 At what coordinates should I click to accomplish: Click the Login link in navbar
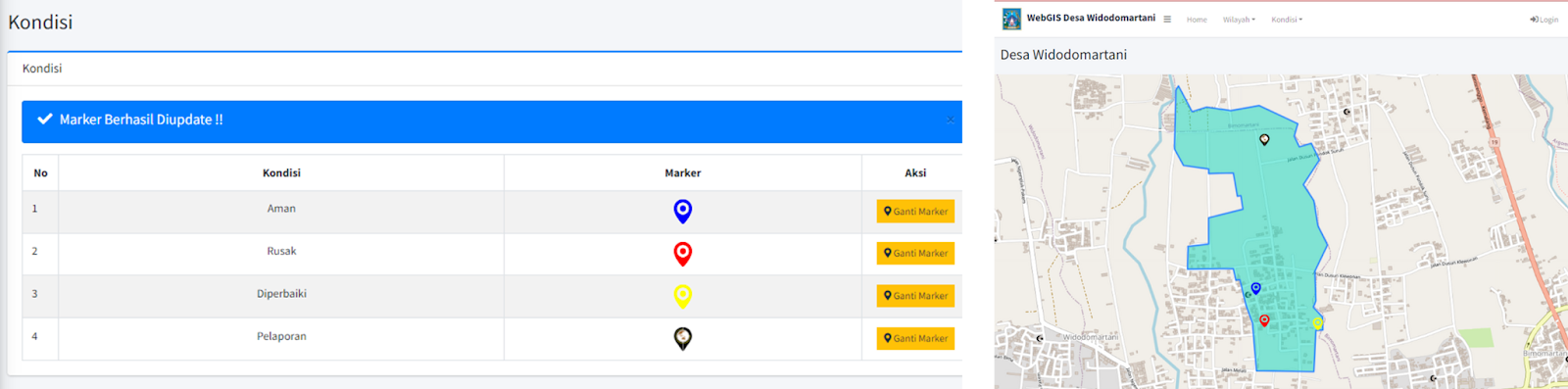pos(1543,20)
